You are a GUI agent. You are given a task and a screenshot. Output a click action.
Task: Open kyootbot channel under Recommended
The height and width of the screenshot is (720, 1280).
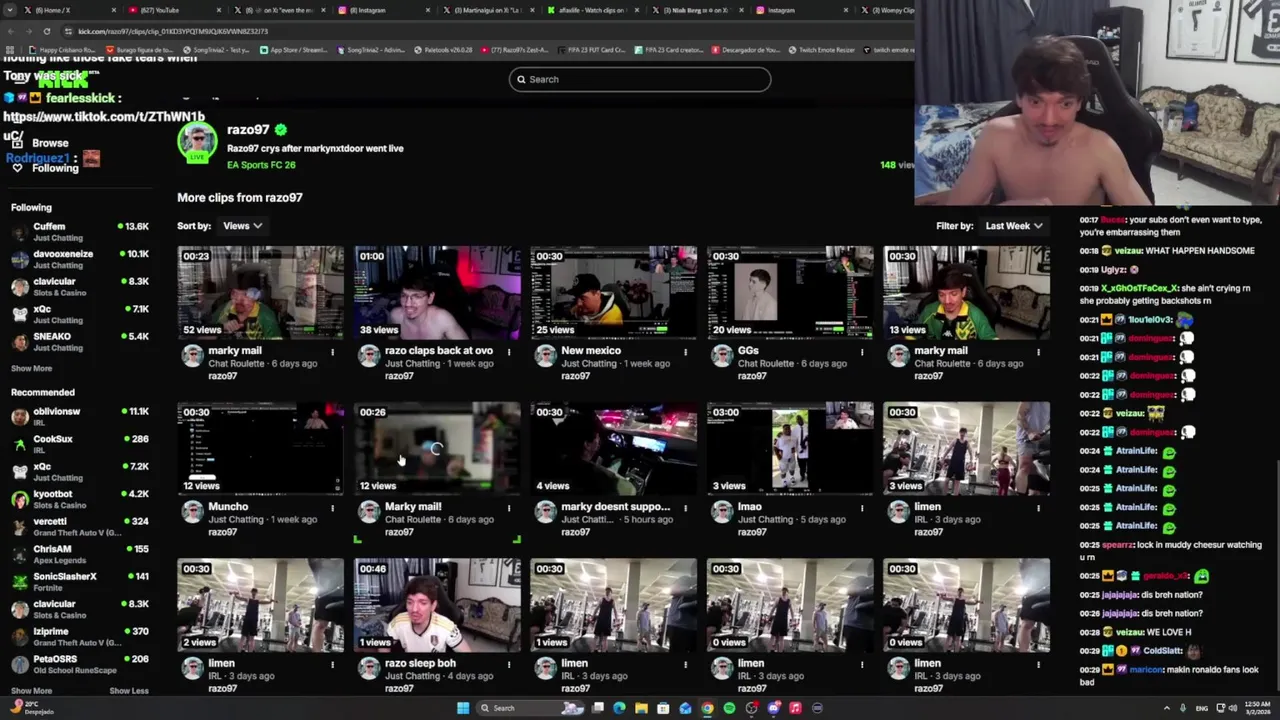pos(80,499)
